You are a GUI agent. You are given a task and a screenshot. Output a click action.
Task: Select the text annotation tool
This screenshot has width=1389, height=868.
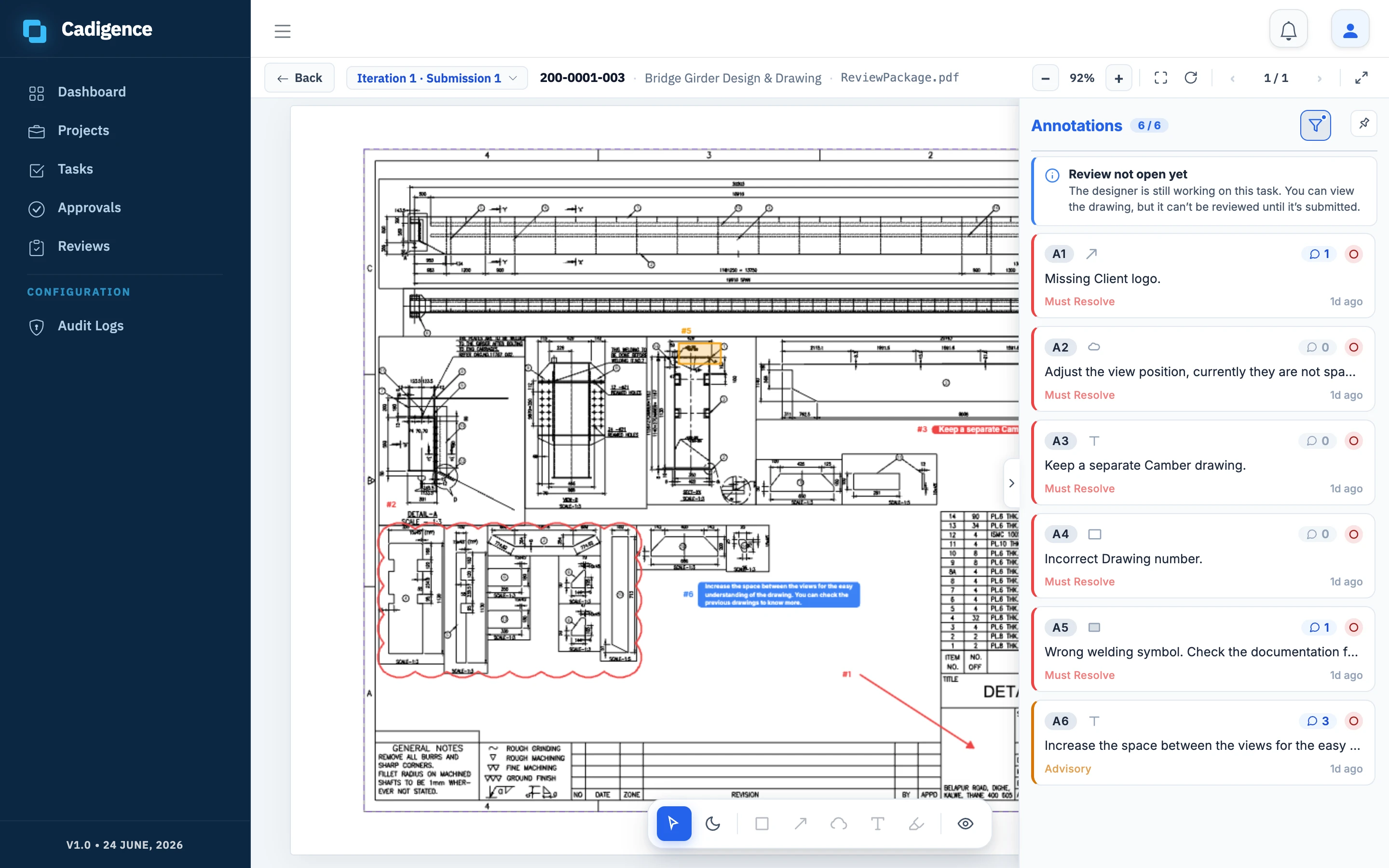coord(878,823)
